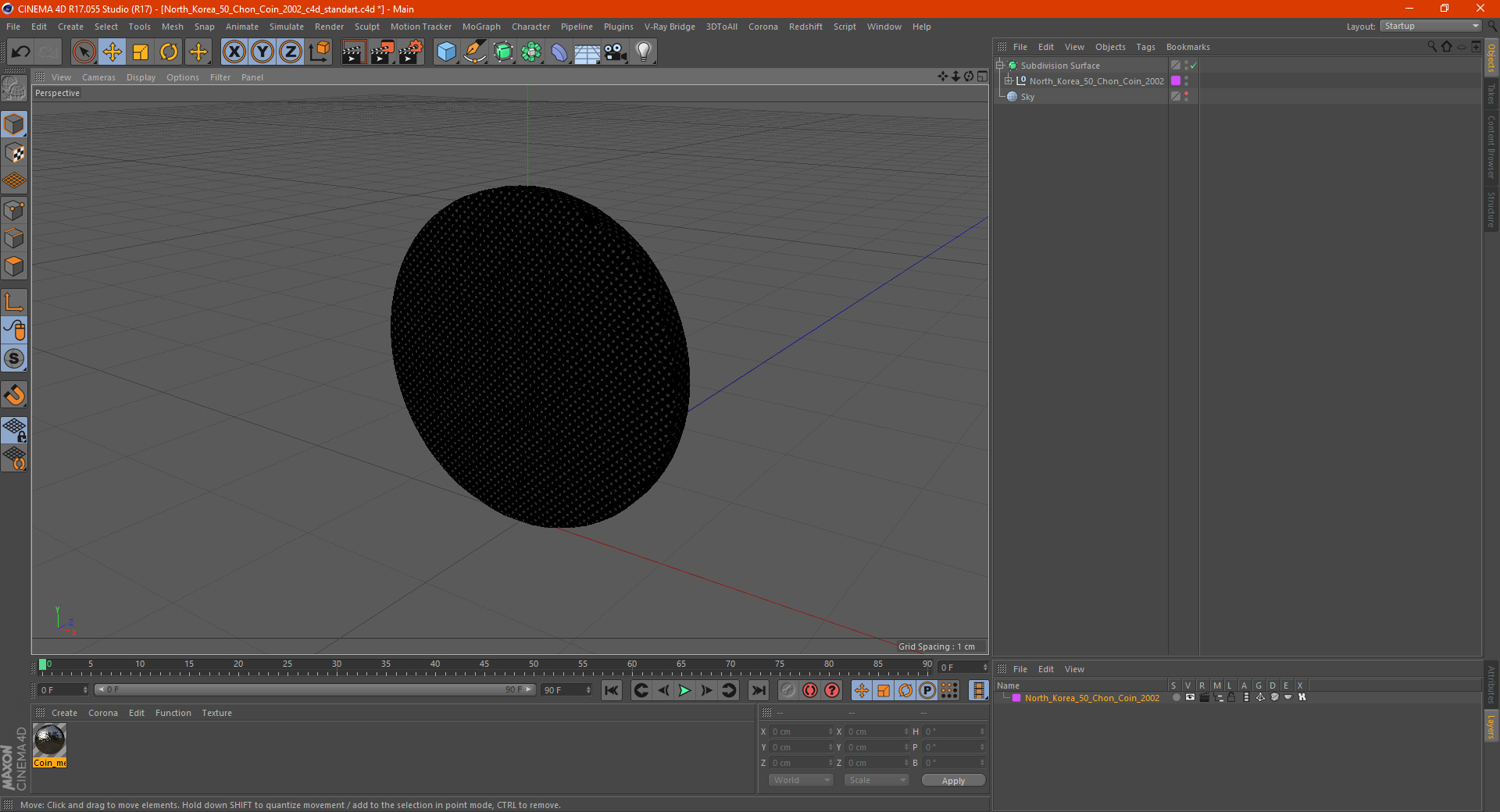Viewport: 1500px width, 812px height.
Task: Open the Array modeling objects icon
Action: [531, 52]
